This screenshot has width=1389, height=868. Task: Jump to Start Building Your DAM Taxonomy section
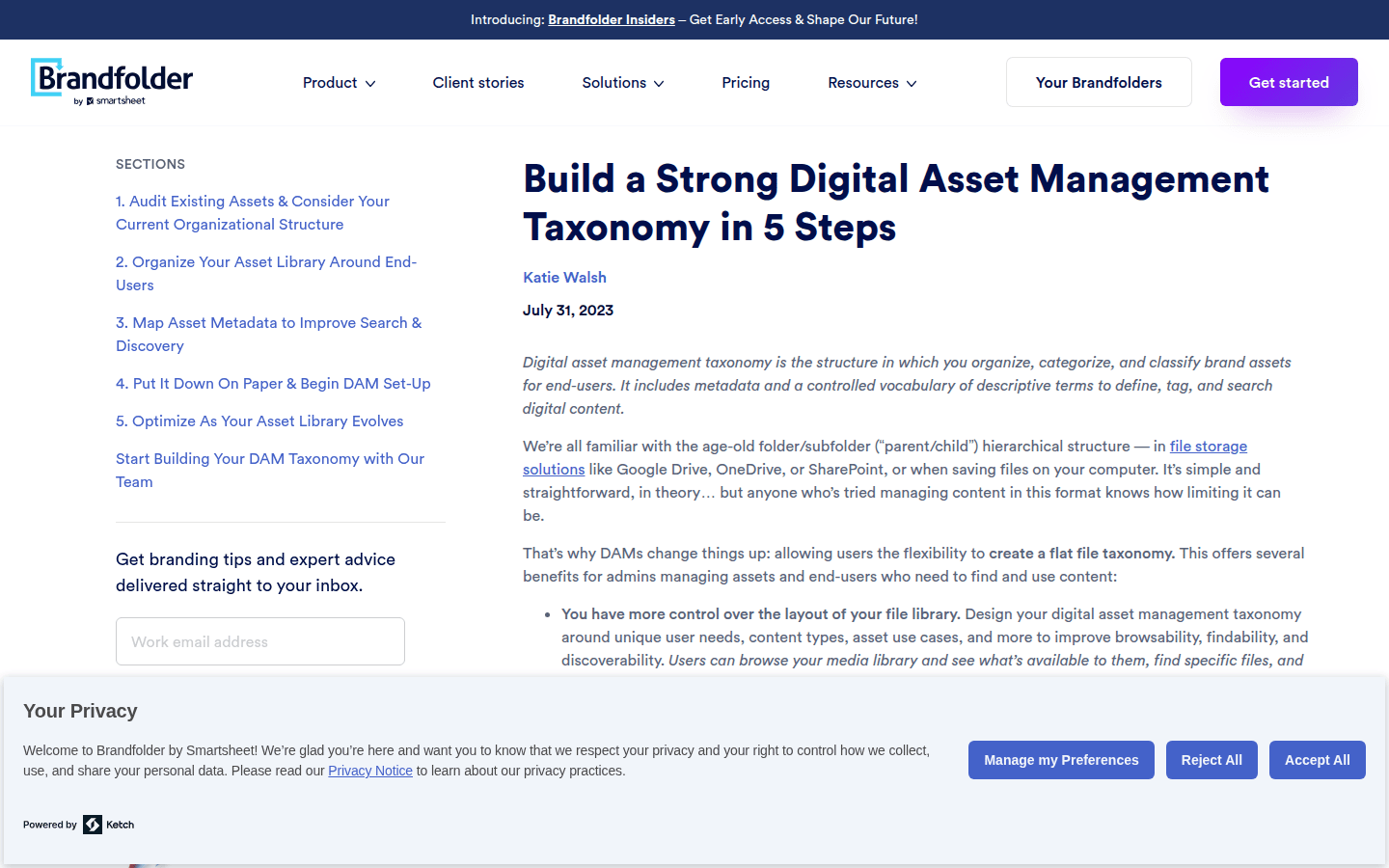pos(270,470)
